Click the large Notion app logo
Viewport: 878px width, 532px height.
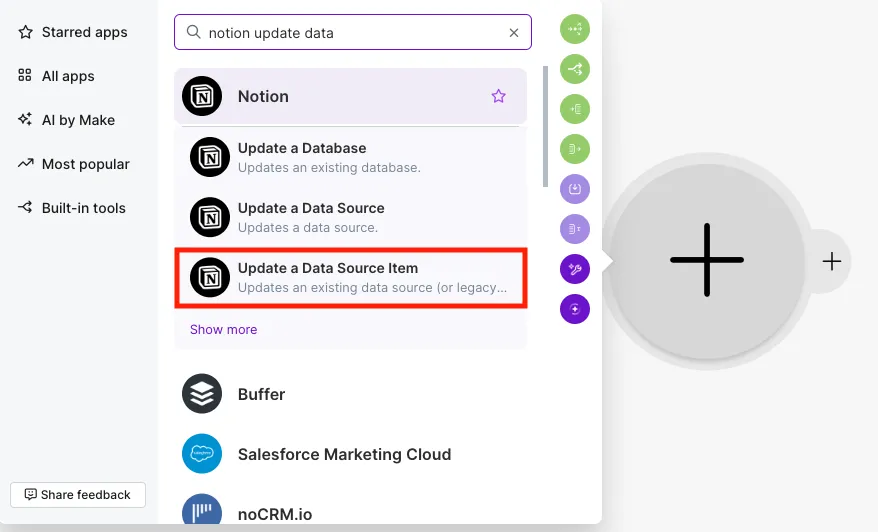202,96
